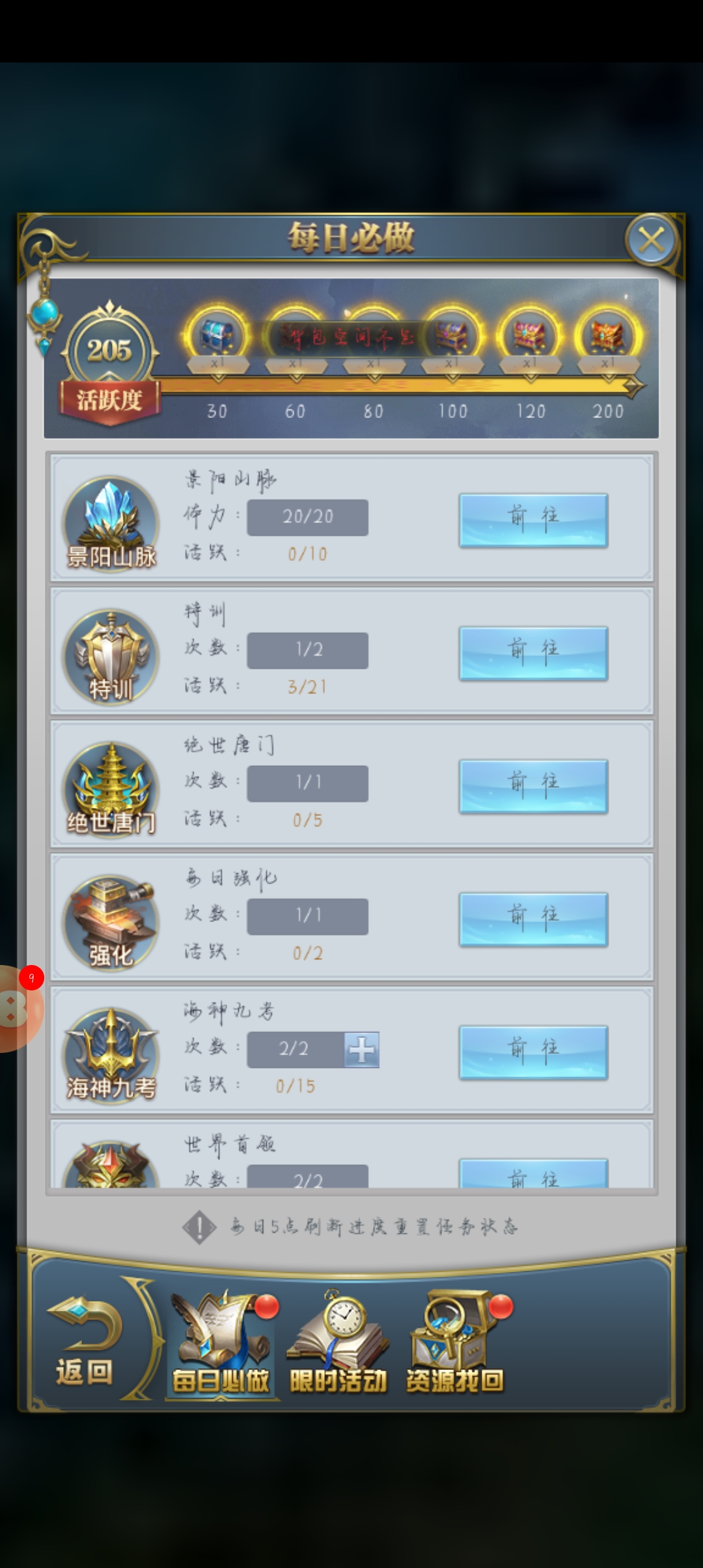This screenshot has width=703, height=1568.
Task: Go to 每日强化 via 前往 button
Action: coord(534,919)
